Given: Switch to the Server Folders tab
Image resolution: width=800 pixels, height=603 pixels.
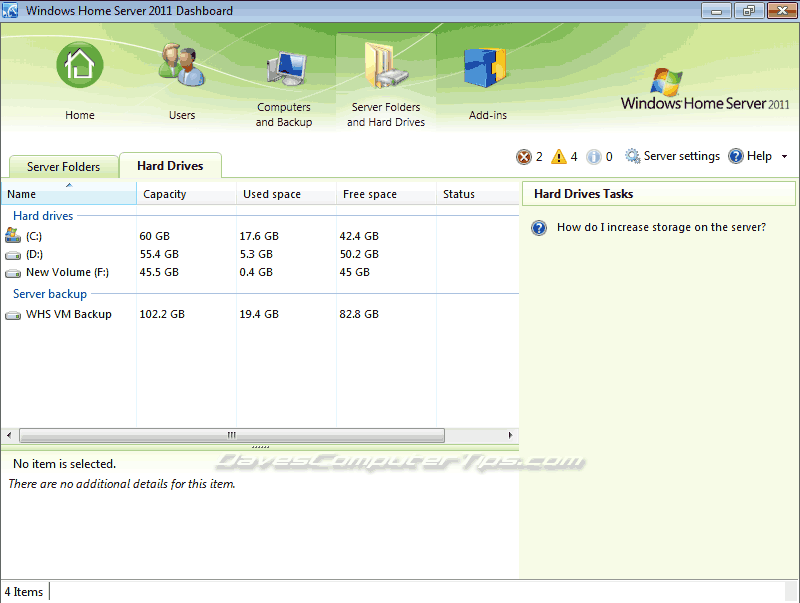Looking at the screenshot, I should click(64, 167).
